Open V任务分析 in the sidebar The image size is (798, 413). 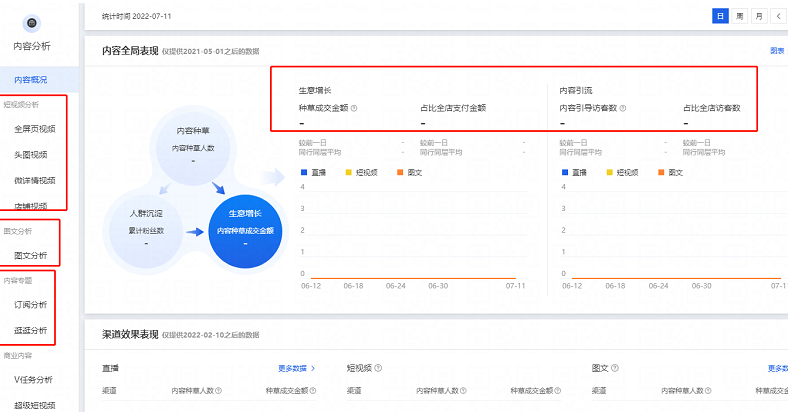pyautogui.click(x=33, y=379)
